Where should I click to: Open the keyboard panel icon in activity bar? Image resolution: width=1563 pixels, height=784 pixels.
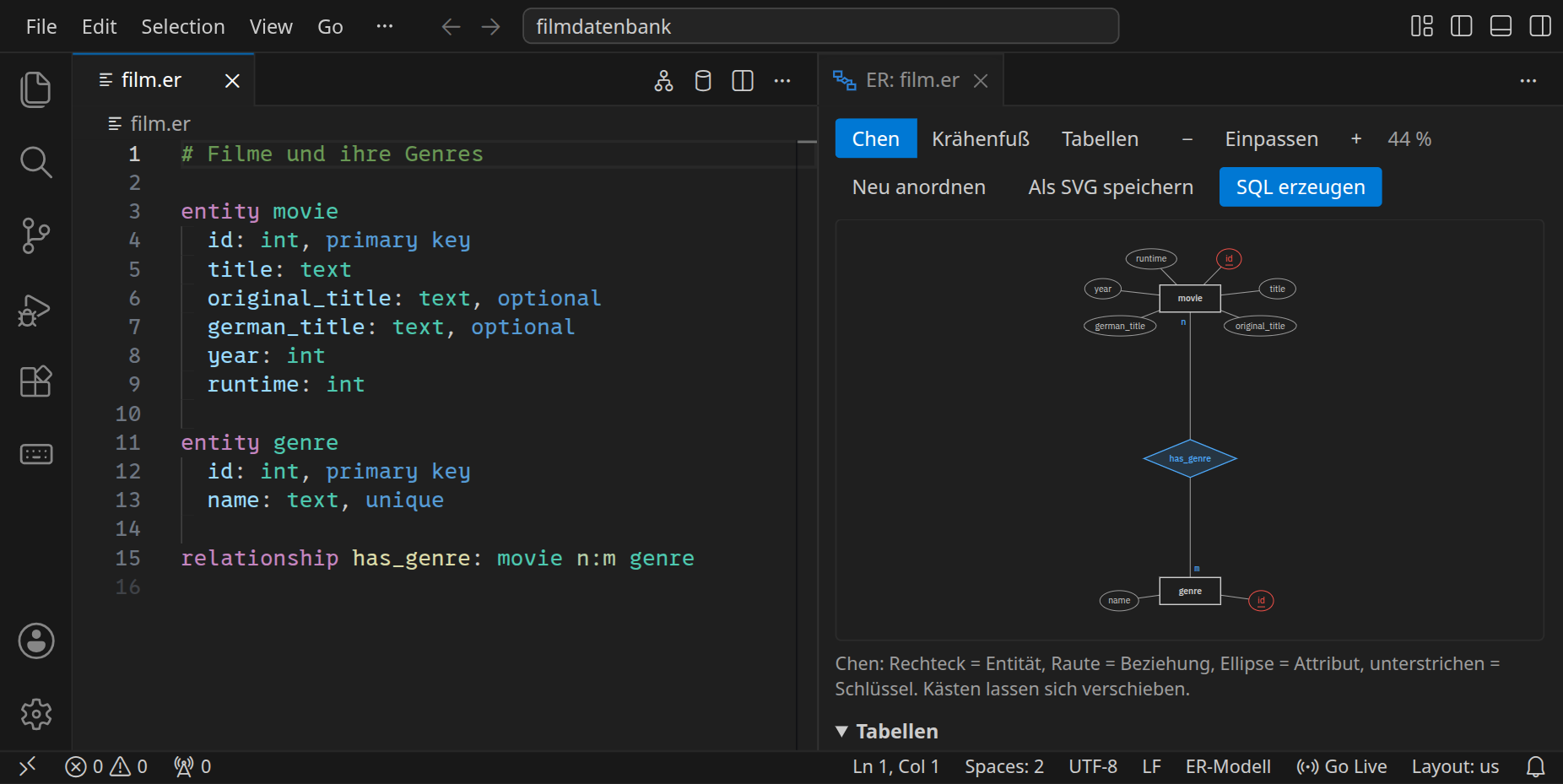tap(35, 454)
